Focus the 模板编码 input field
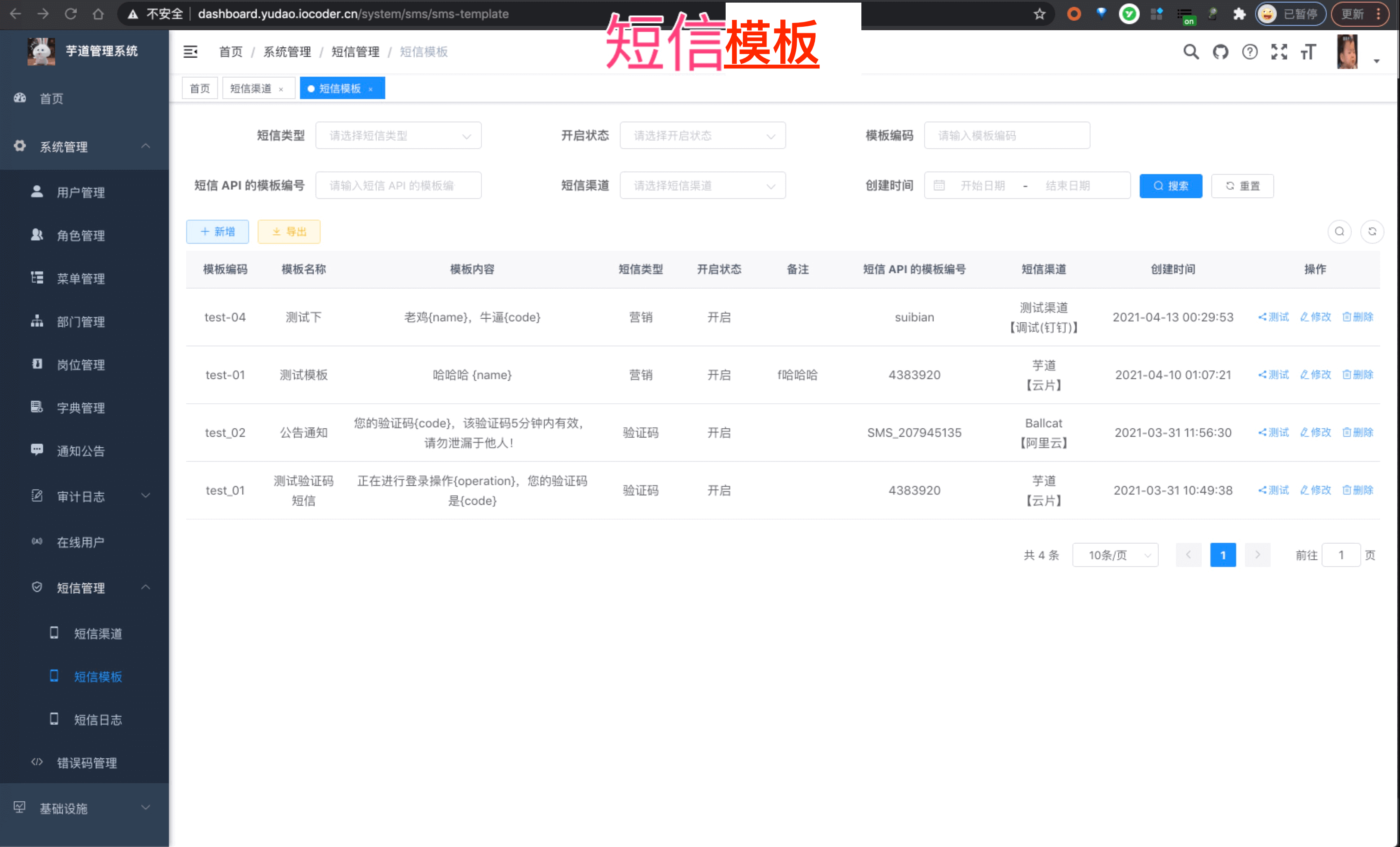Screen dimensions: 1400x847 (1007, 136)
